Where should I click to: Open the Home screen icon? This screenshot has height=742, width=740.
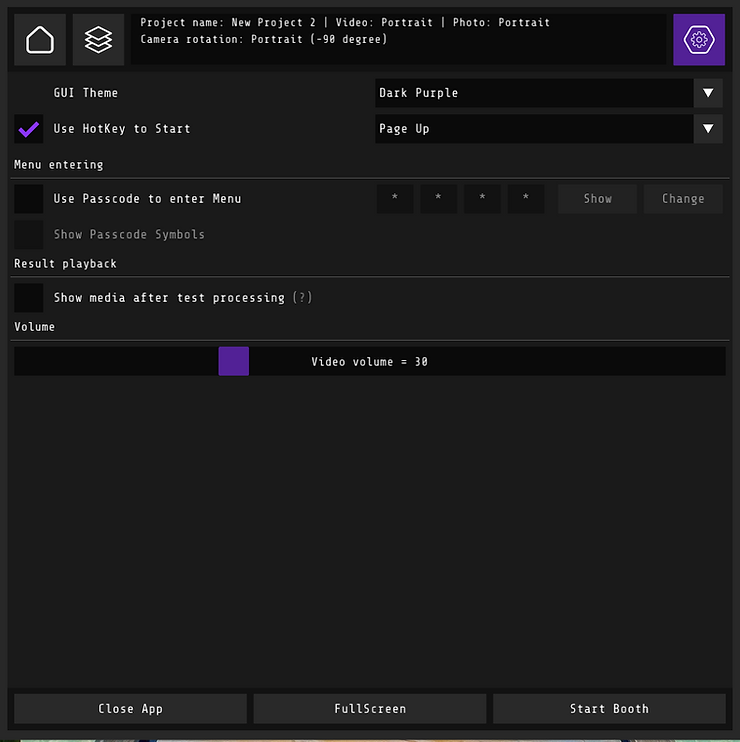pos(40,40)
